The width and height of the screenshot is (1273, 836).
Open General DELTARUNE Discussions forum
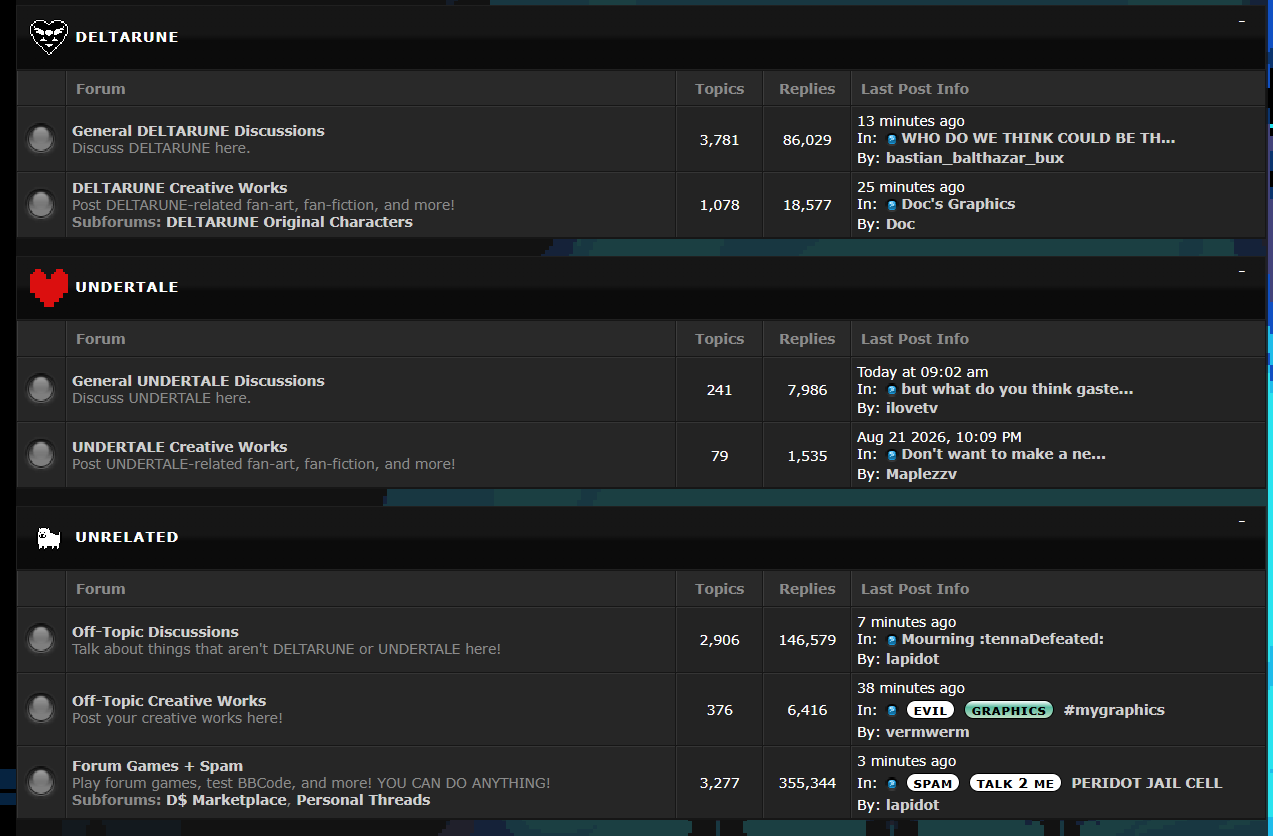[198, 131]
